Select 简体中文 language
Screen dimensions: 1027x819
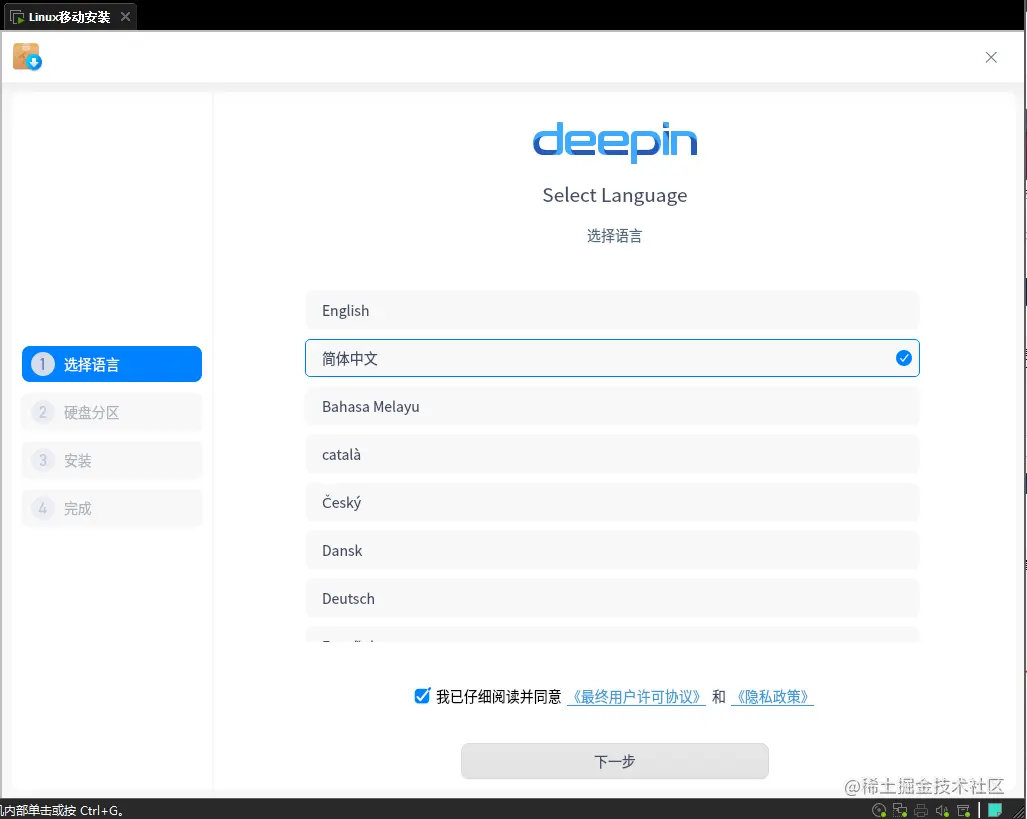pos(612,358)
